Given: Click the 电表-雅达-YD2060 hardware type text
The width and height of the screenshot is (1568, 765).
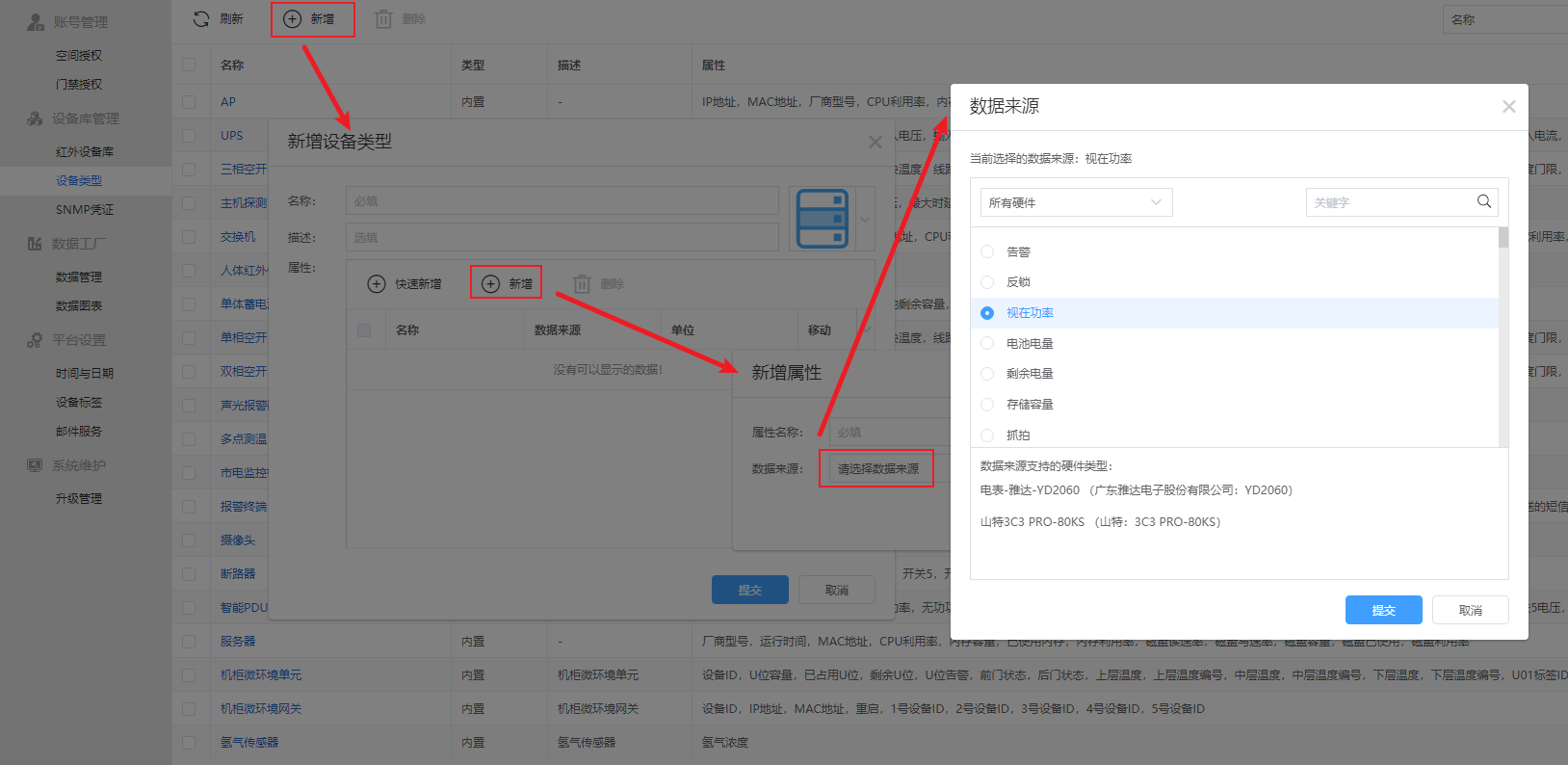Looking at the screenshot, I should 1137,490.
